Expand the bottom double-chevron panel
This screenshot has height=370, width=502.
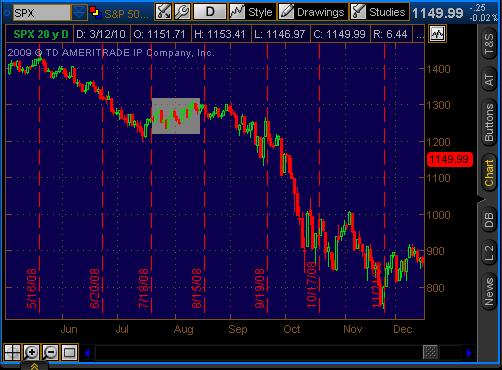(34, 366)
